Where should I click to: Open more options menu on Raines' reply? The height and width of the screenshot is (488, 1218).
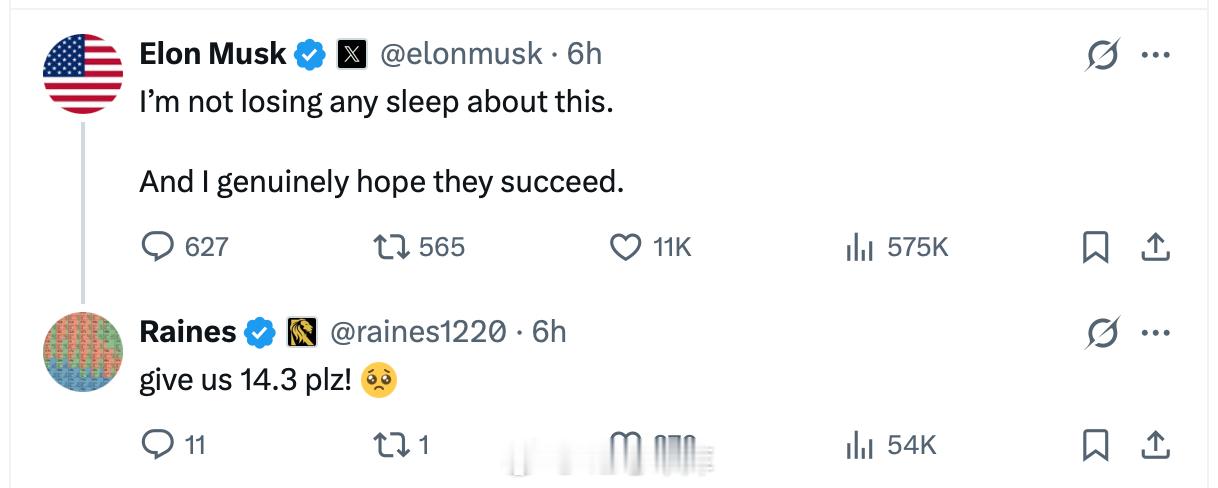[1155, 333]
